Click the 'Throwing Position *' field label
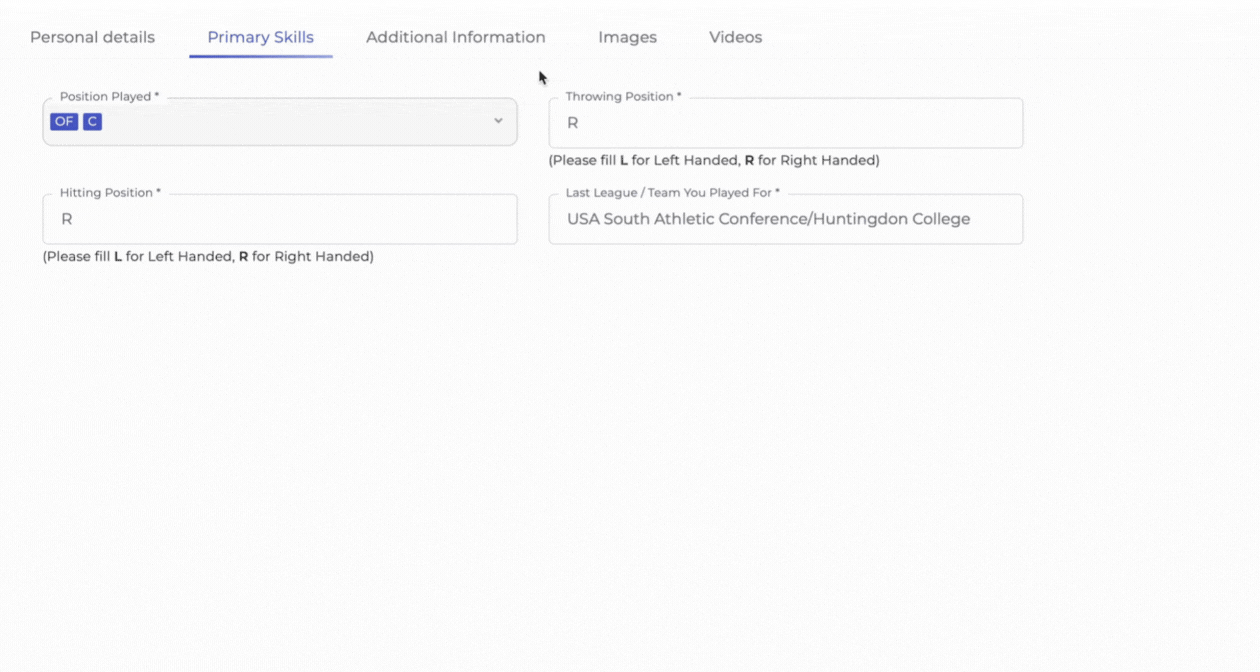The image size is (1260, 672). 623,97
